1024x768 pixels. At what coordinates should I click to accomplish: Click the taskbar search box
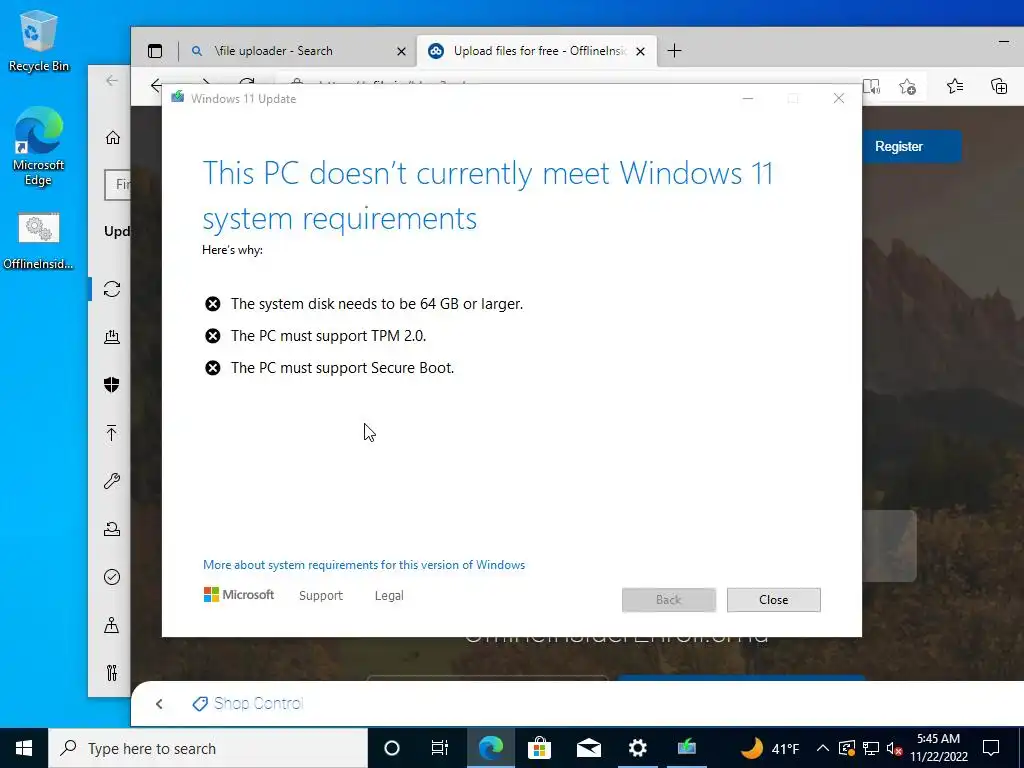pyautogui.click(x=208, y=748)
